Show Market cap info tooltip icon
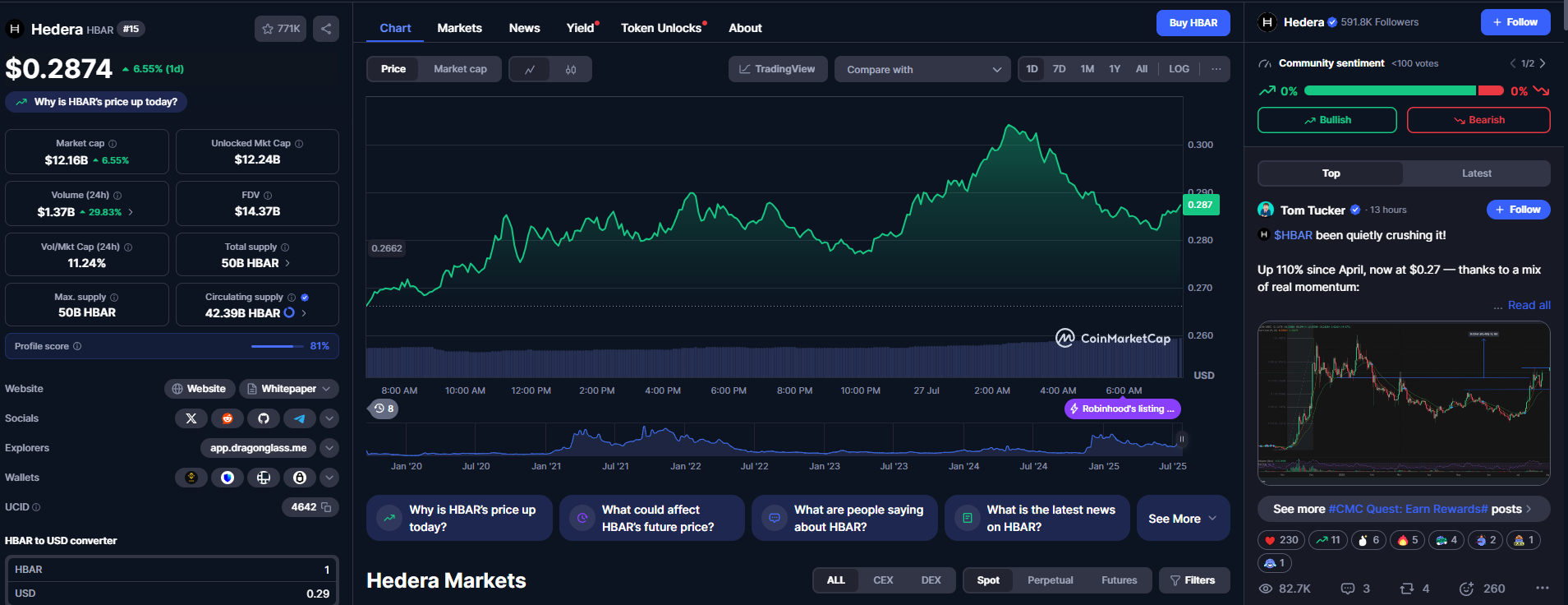This screenshot has width=1568, height=605. click(x=113, y=143)
